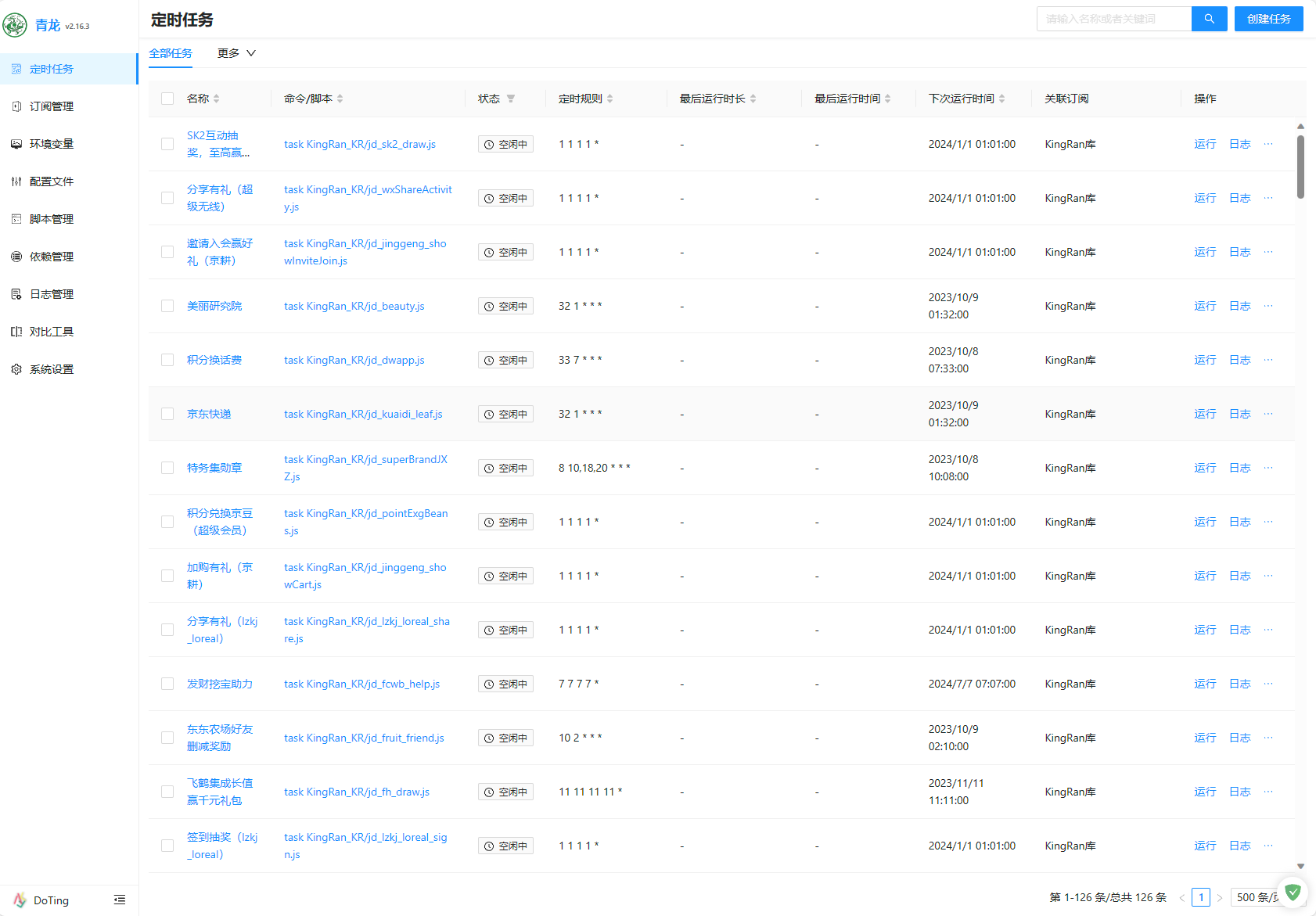The width and height of the screenshot is (1316, 916).
Task: Open more actions for 京东快递 row
Action: (1267, 414)
